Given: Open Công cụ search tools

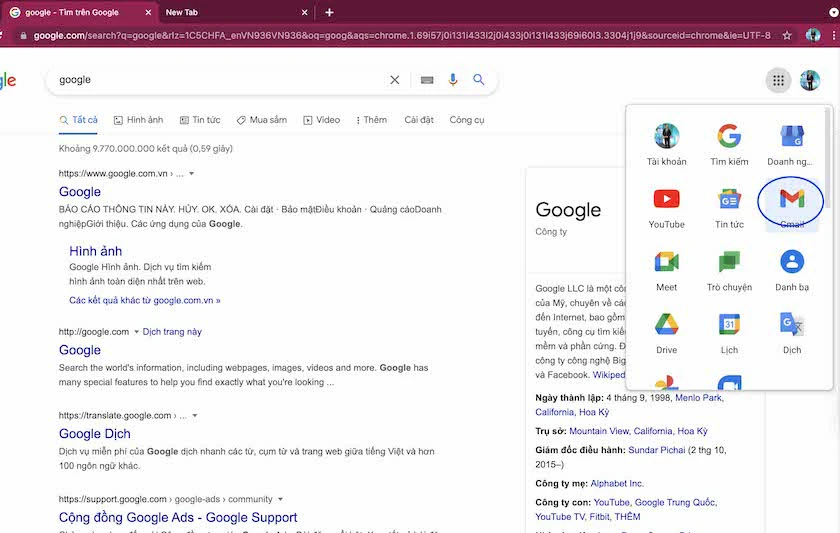Looking at the screenshot, I should click(x=467, y=120).
